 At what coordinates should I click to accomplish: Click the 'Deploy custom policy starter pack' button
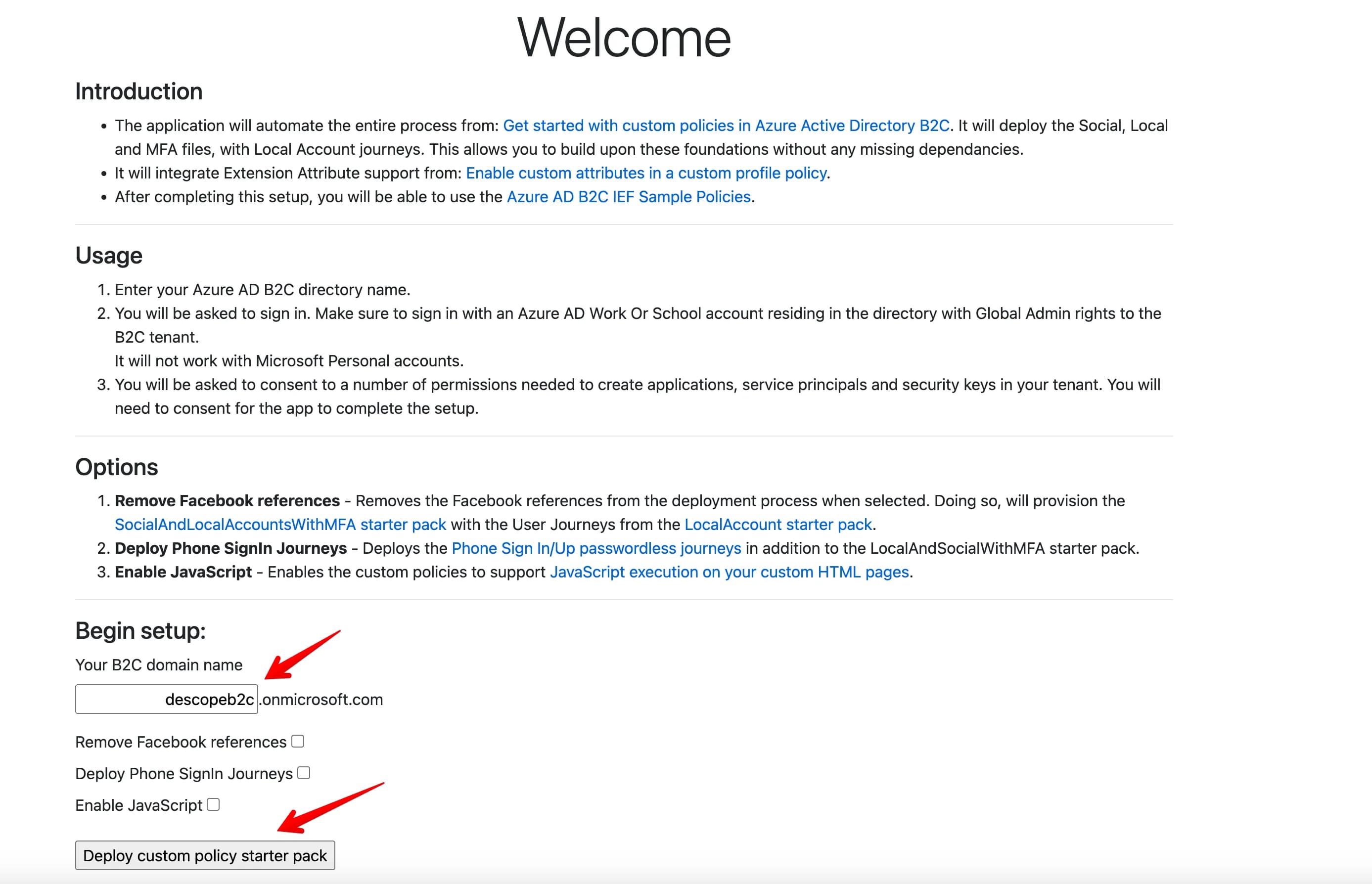(x=205, y=855)
